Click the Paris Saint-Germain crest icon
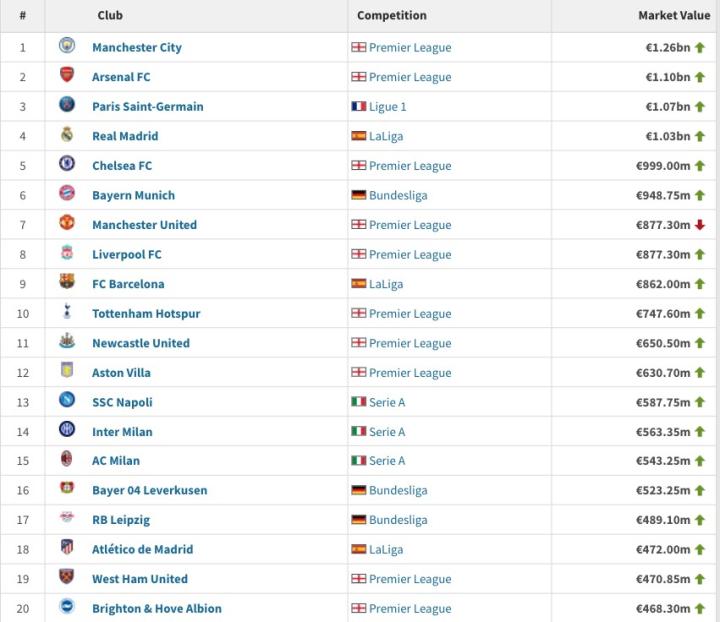 pyautogui.click(x=67, y=105)
